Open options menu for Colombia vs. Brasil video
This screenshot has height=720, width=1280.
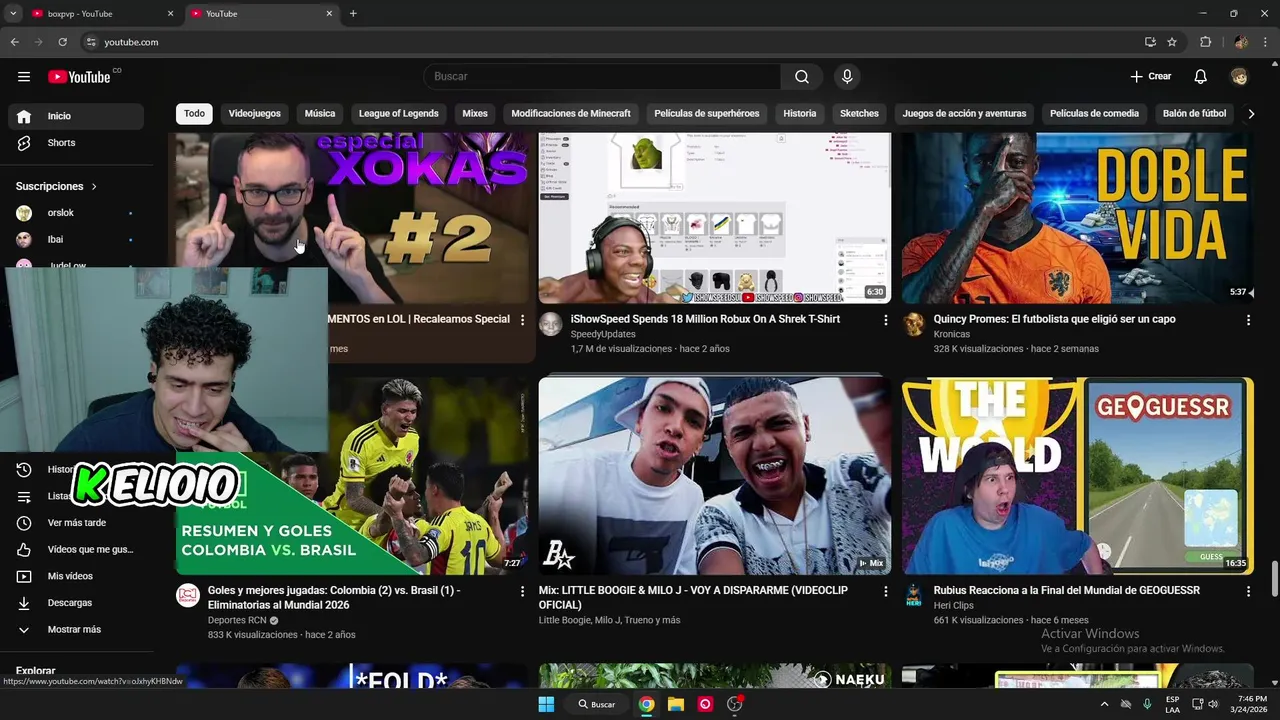522,592
